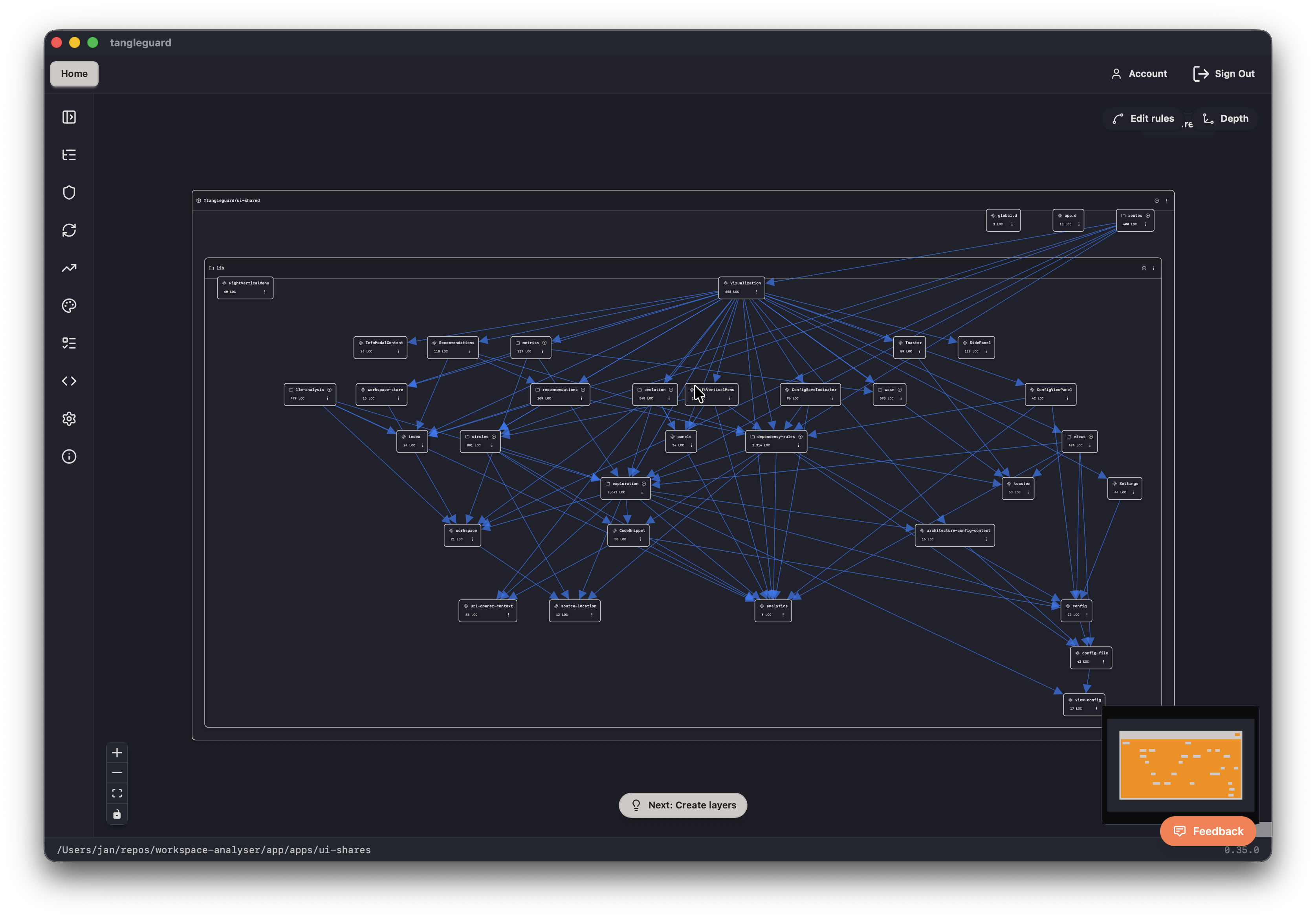Select the color palette sidebar icon

(x=69, y=306)
